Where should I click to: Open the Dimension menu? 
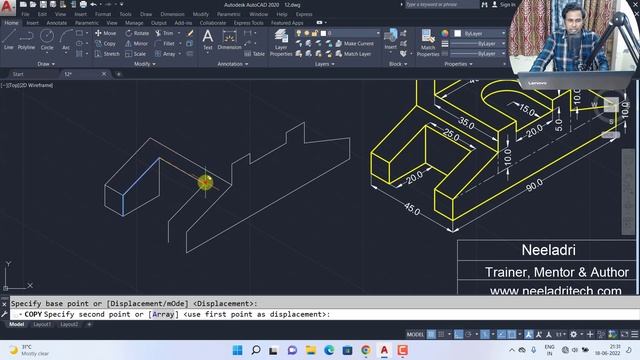[x=172, y=14]
